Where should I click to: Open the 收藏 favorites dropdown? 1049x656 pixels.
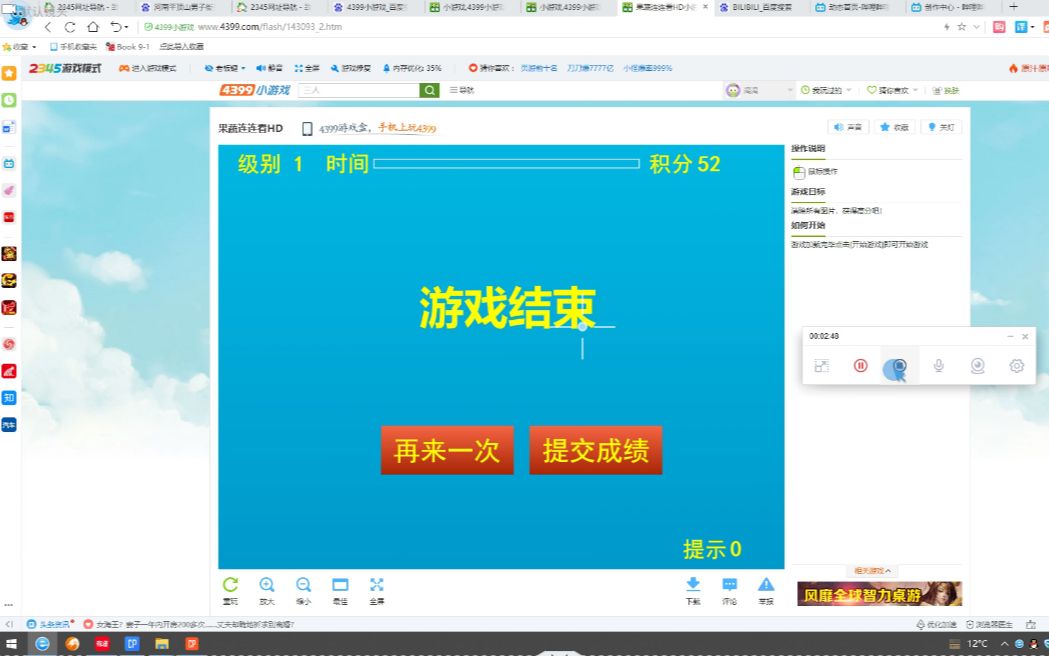pyautogui.click(x=22, y=45)
